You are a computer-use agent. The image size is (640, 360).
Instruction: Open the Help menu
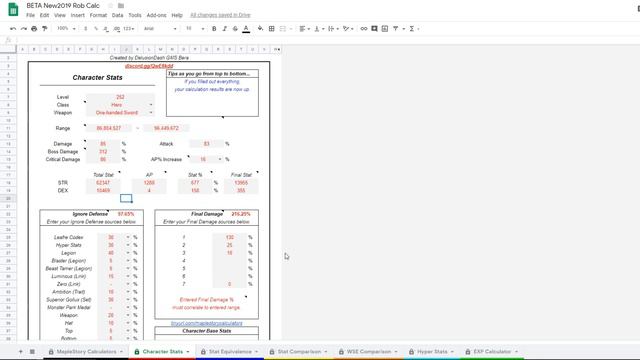point(177,15)
